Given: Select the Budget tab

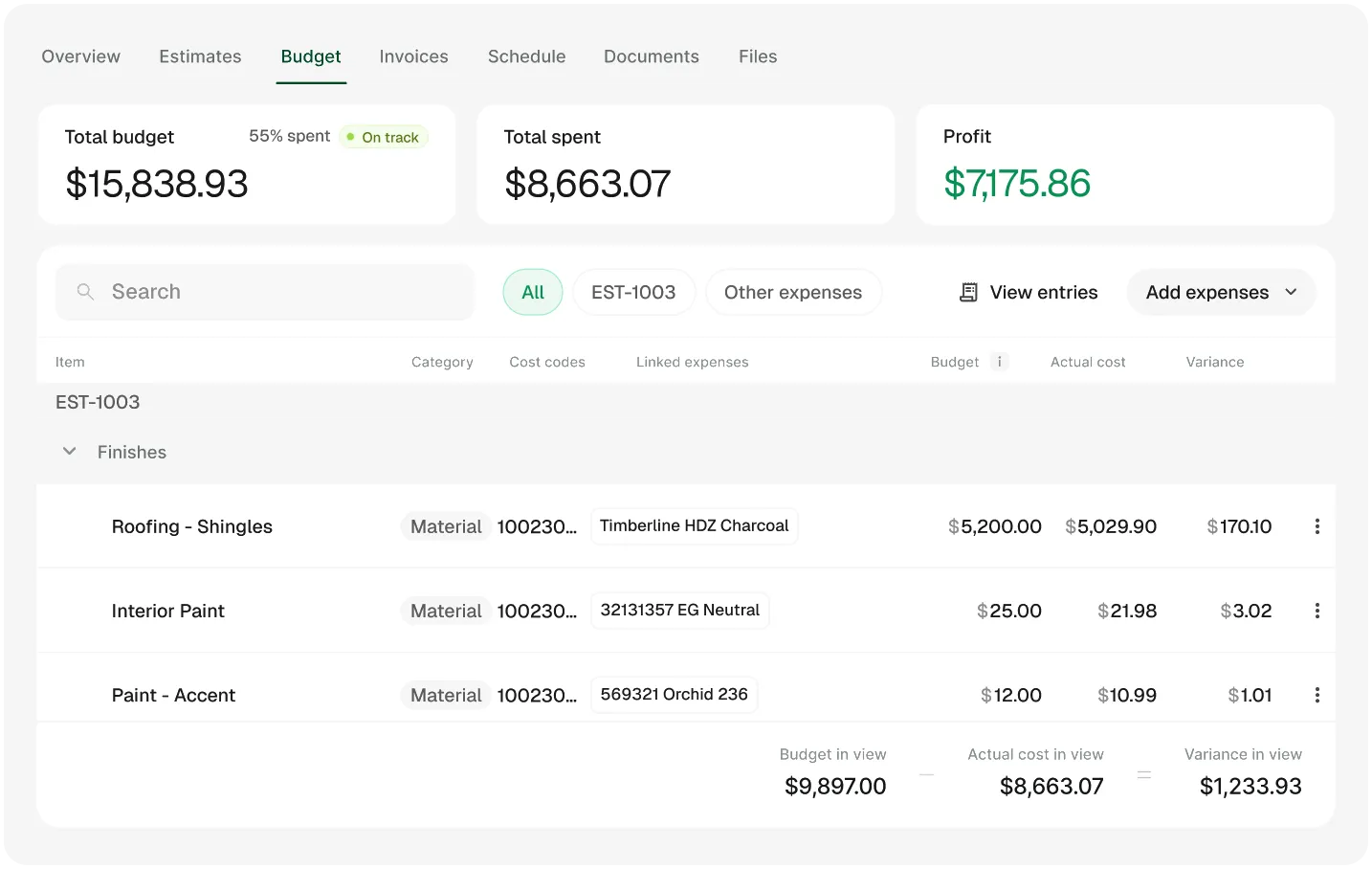Looking at the screenshot, I should (311, 56).
